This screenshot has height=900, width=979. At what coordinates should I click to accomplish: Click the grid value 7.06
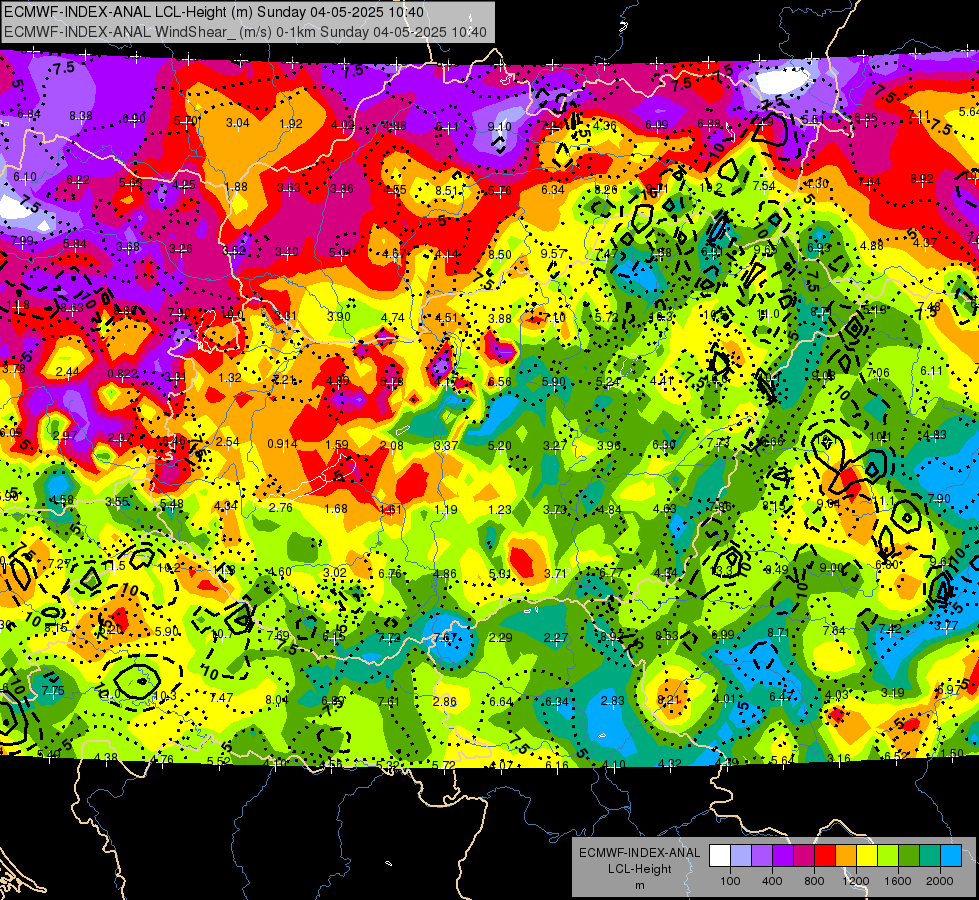pyautogui.click(x=878, y=373)
